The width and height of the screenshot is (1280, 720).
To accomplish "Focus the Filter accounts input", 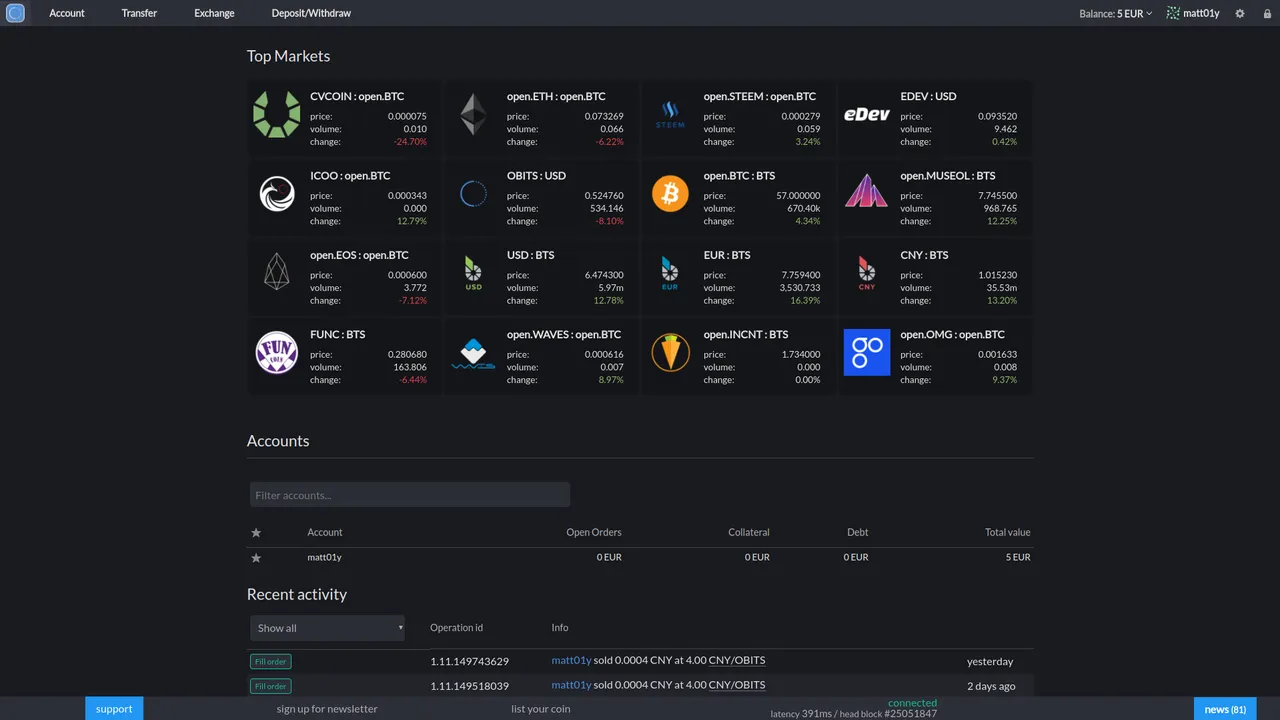I will coord(410,495).
